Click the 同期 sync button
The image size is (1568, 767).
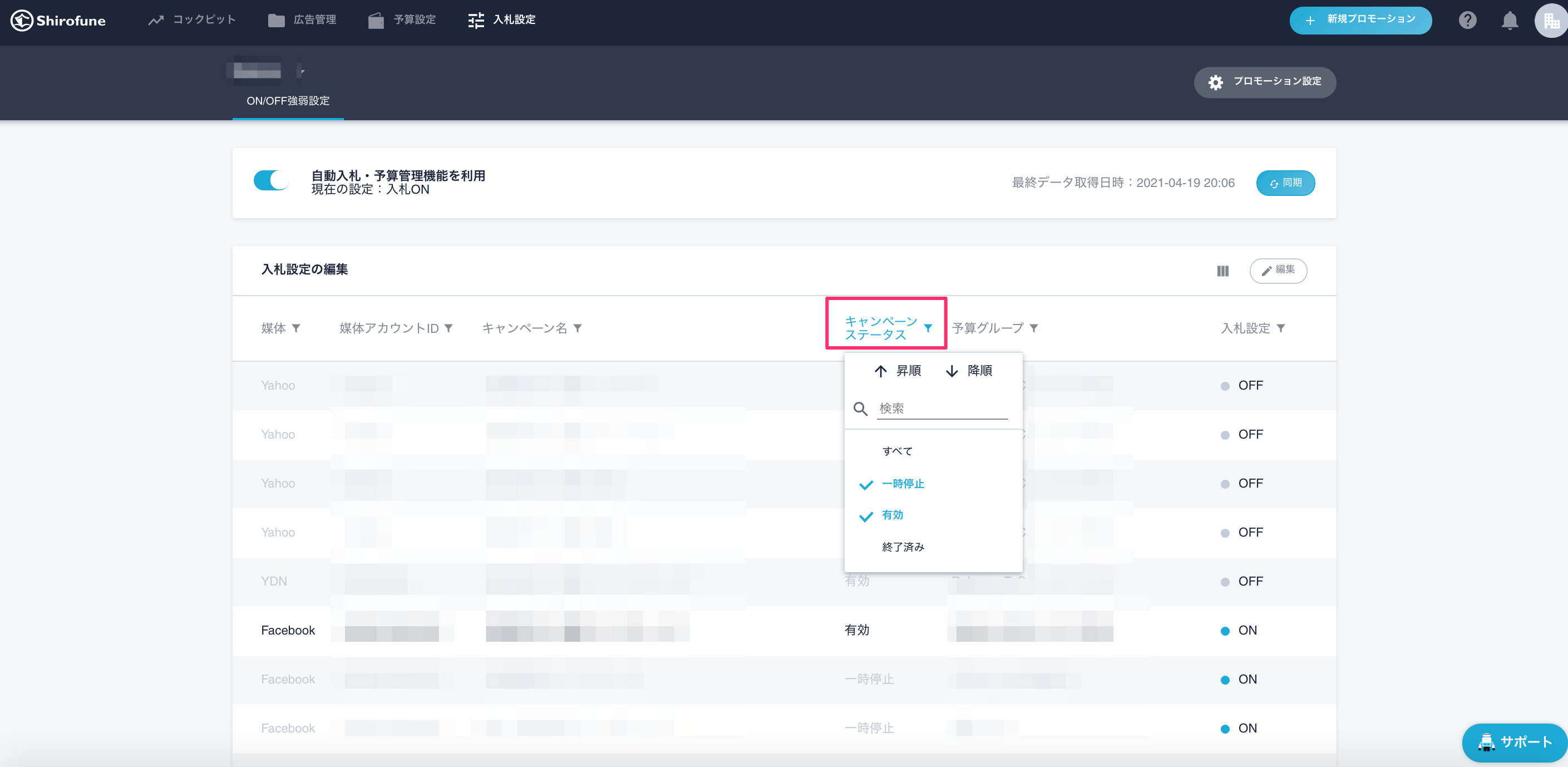1285,183
